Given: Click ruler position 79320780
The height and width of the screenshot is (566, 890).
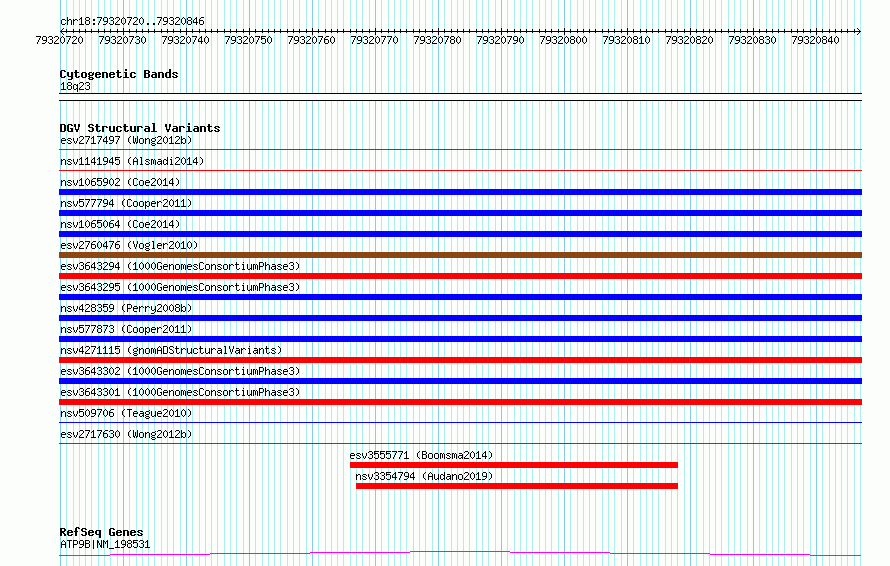Looking at the screenshot, I should (437, 40).
